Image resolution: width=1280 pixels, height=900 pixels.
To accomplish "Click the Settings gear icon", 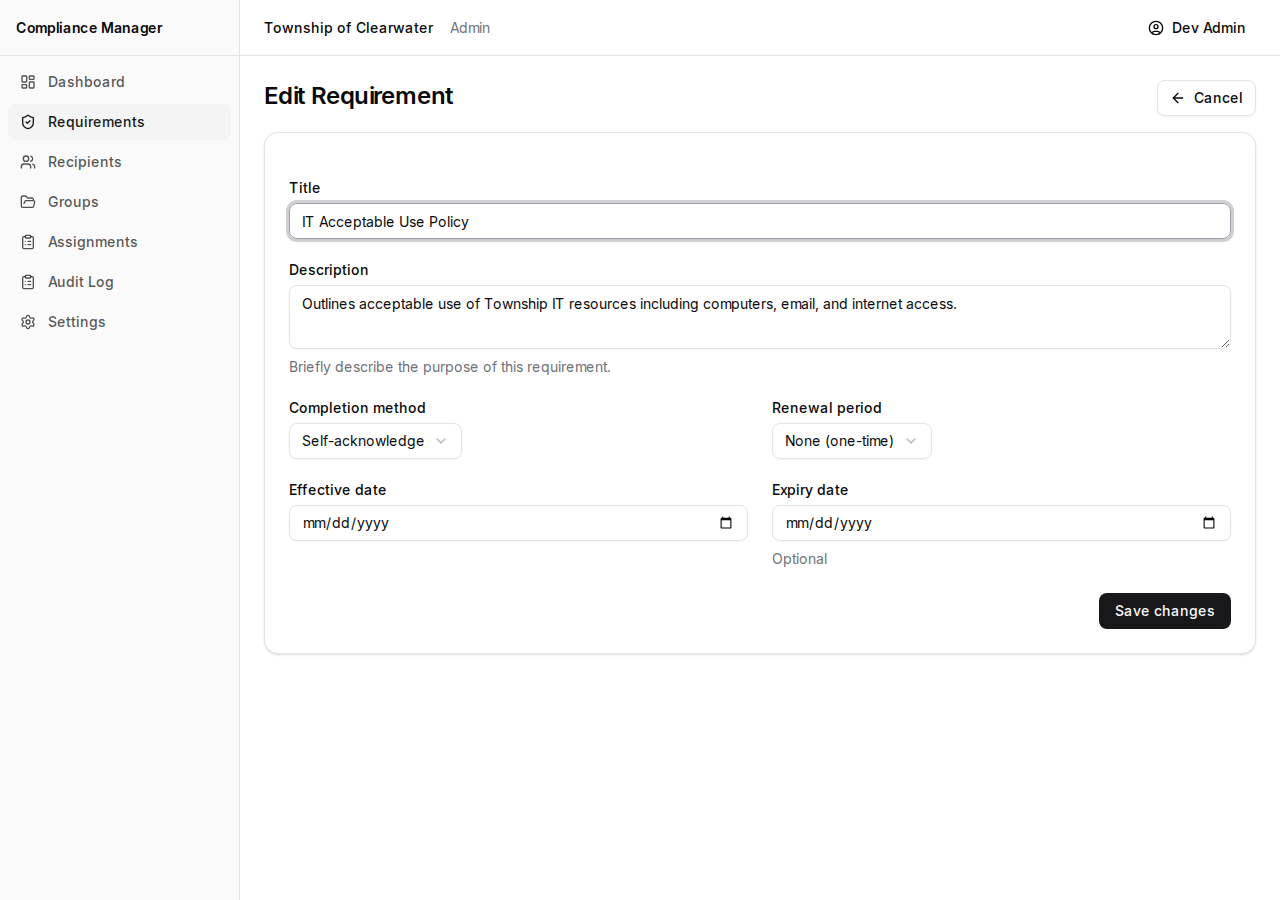I will [x=28, y=322].
